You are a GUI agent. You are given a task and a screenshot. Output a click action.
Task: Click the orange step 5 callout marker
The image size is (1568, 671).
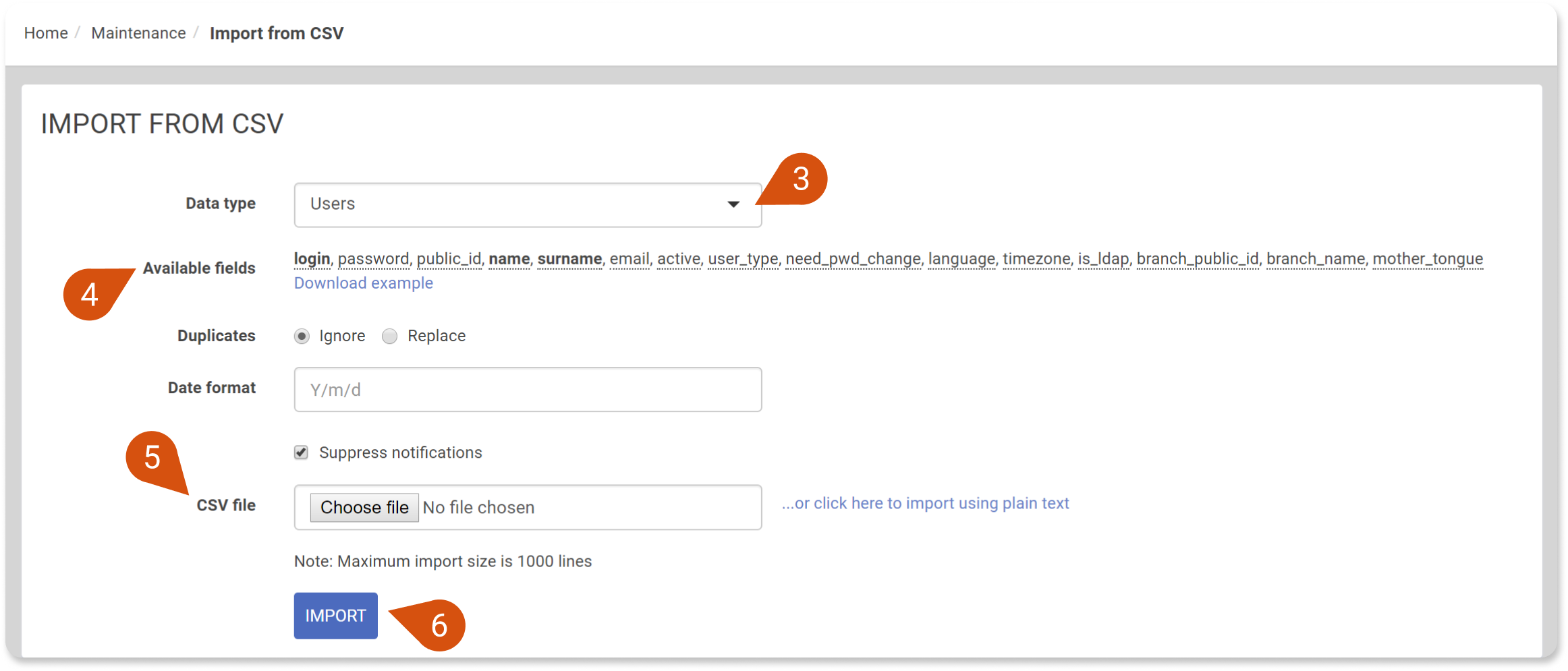[x=153, y=458]
